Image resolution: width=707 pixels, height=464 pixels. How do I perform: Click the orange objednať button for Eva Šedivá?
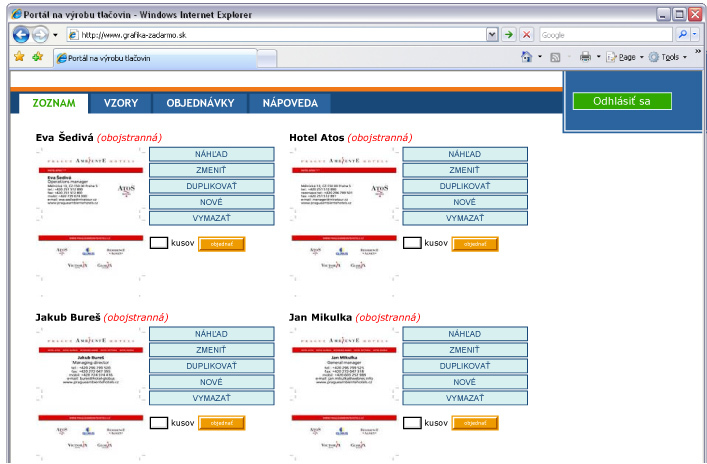coord(222,244)
